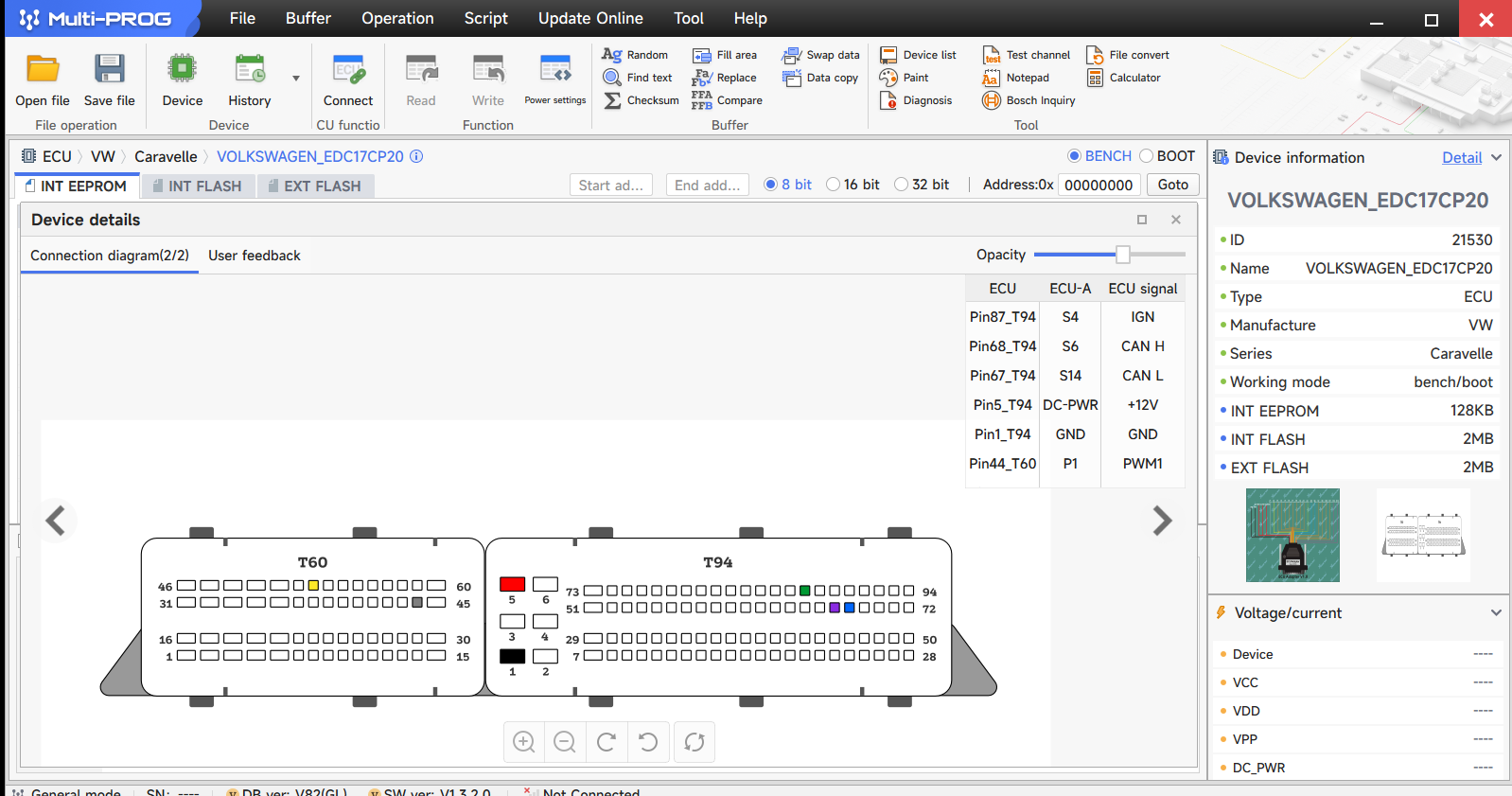This screenshot has height=796, width=1512.
Task: Open the Checksum tool
Action: click(642, 100)
